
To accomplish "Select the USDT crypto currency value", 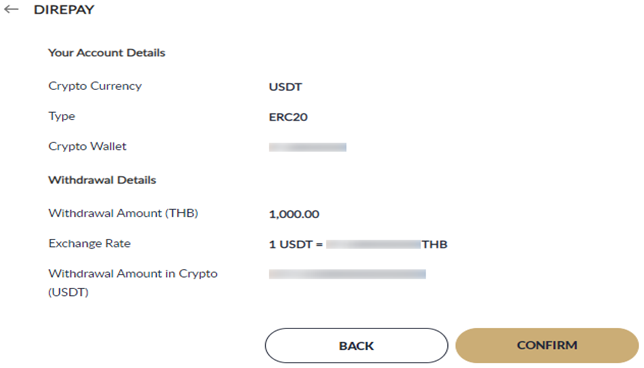I will click(x=285, y=87).
